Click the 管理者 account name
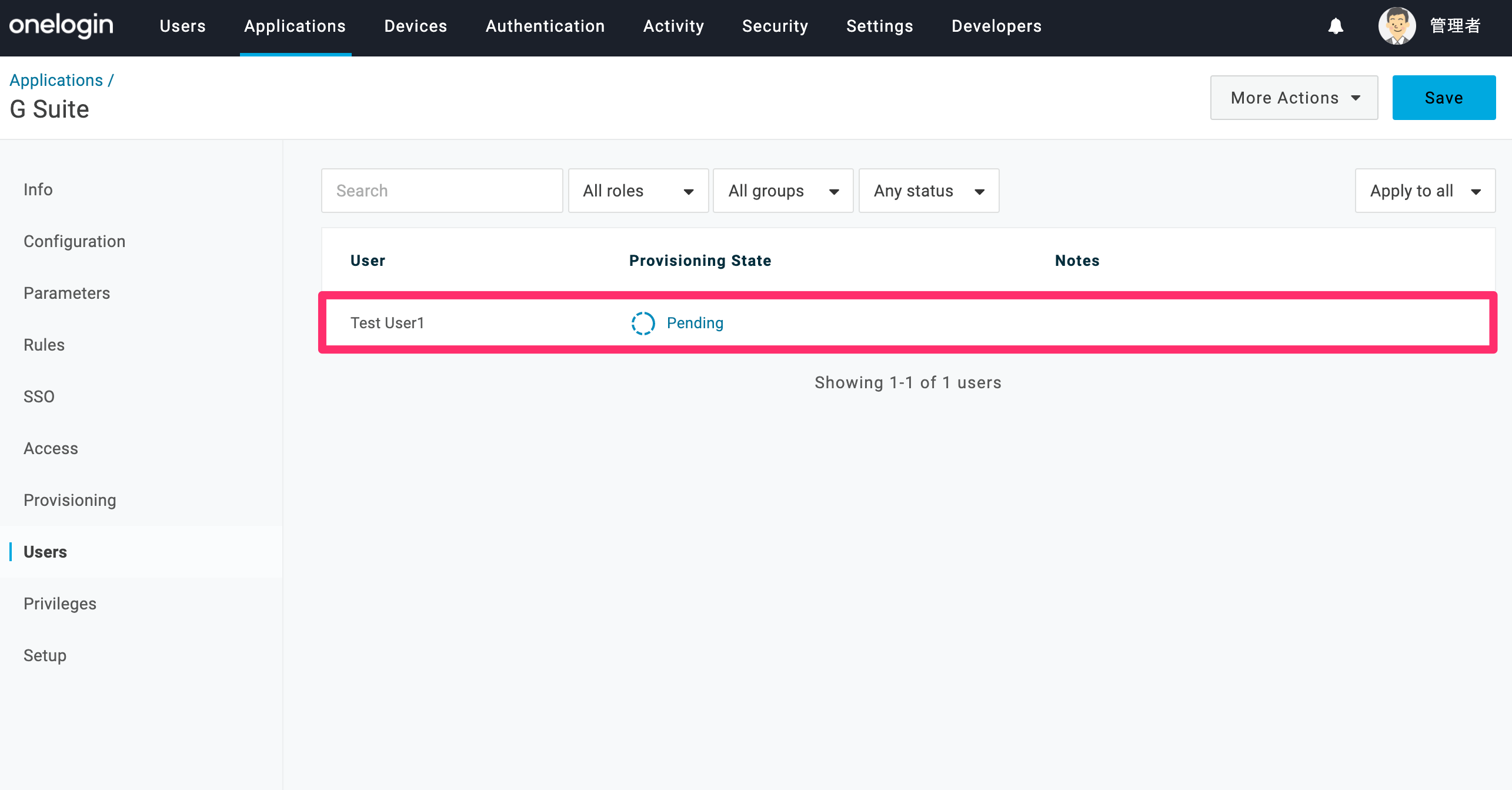Viewport: 1512px width, 790px height. click(x=1456, y=26)
